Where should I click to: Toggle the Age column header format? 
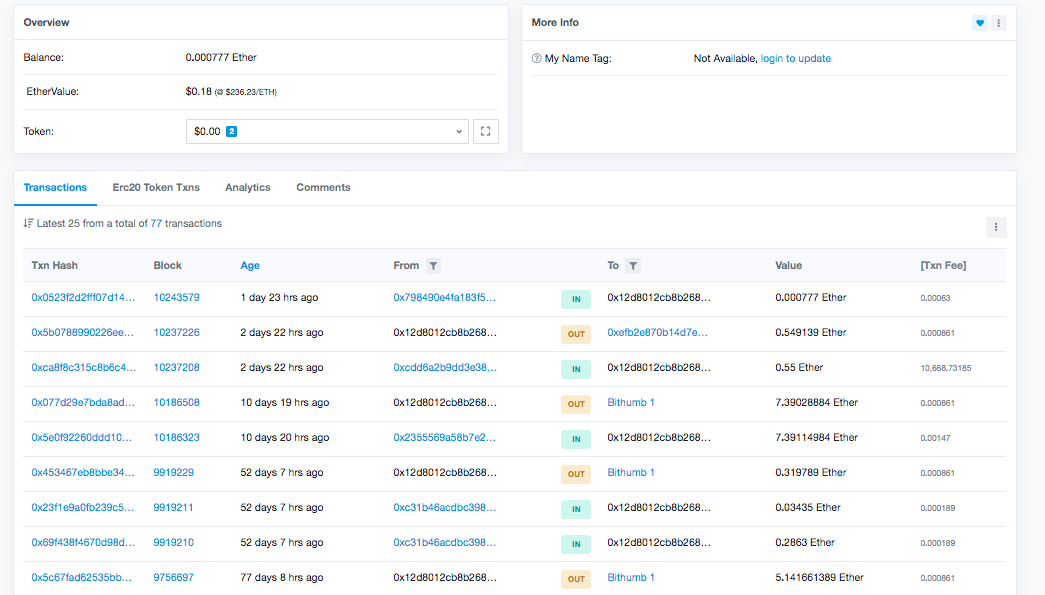pyautogui.click(x=250, y=265)
